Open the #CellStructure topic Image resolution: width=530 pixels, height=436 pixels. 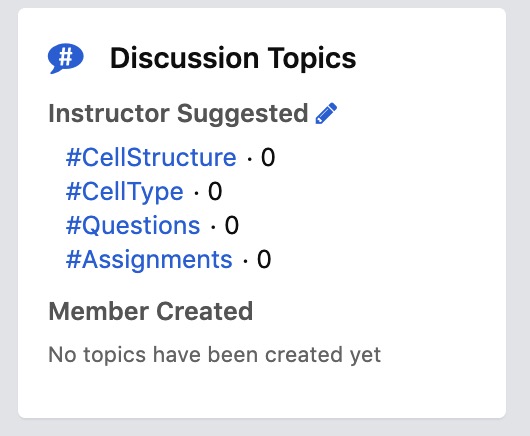click(x=151, y=158)
